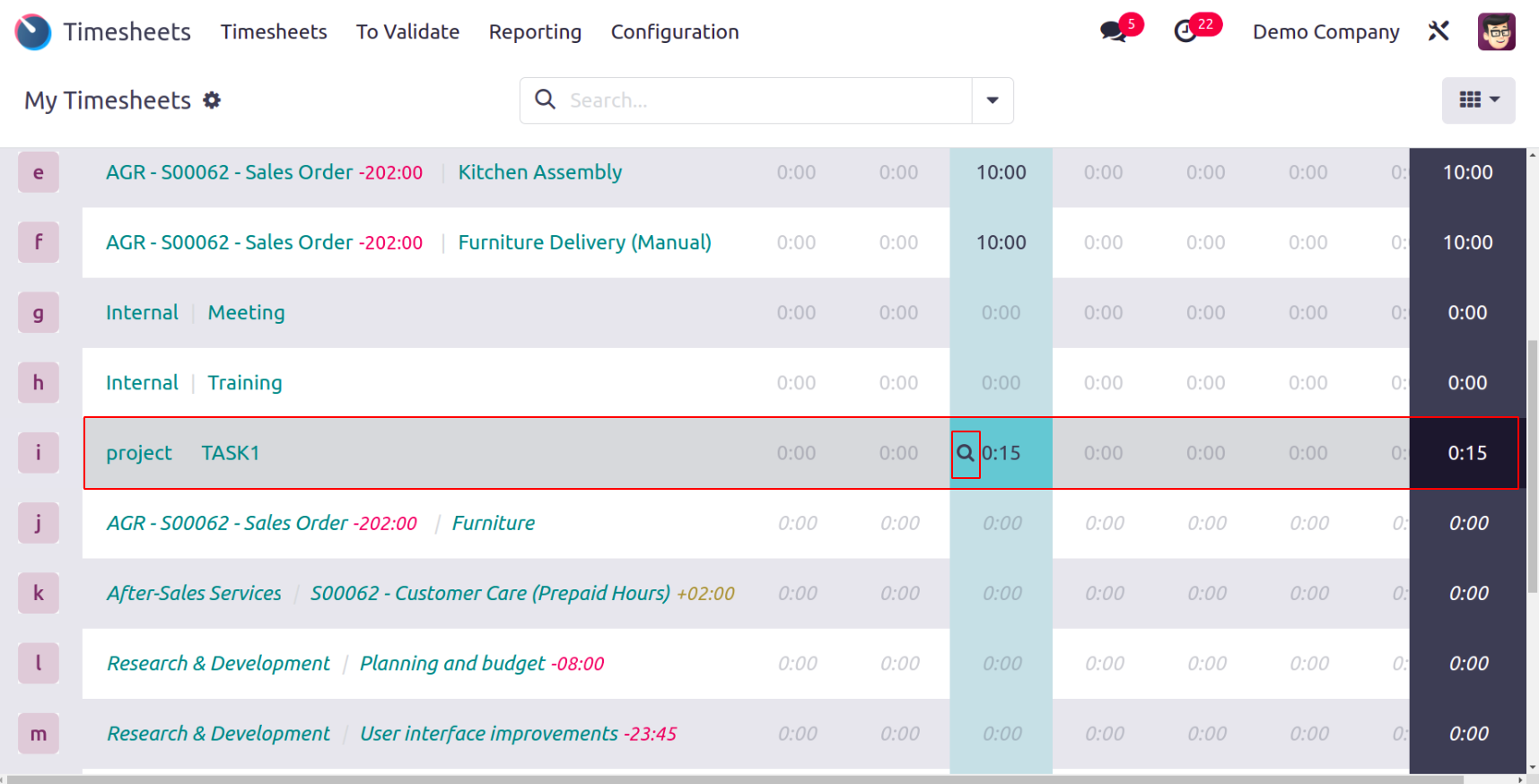Open the debug tools wrench icon
The image size is (1539, 784).
pos(1438,31)
